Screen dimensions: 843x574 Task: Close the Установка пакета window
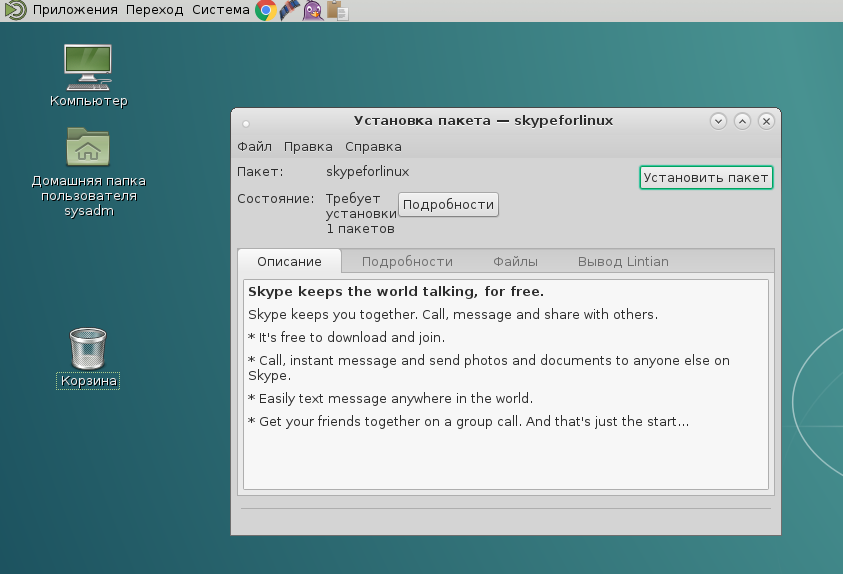pos(766,121)
